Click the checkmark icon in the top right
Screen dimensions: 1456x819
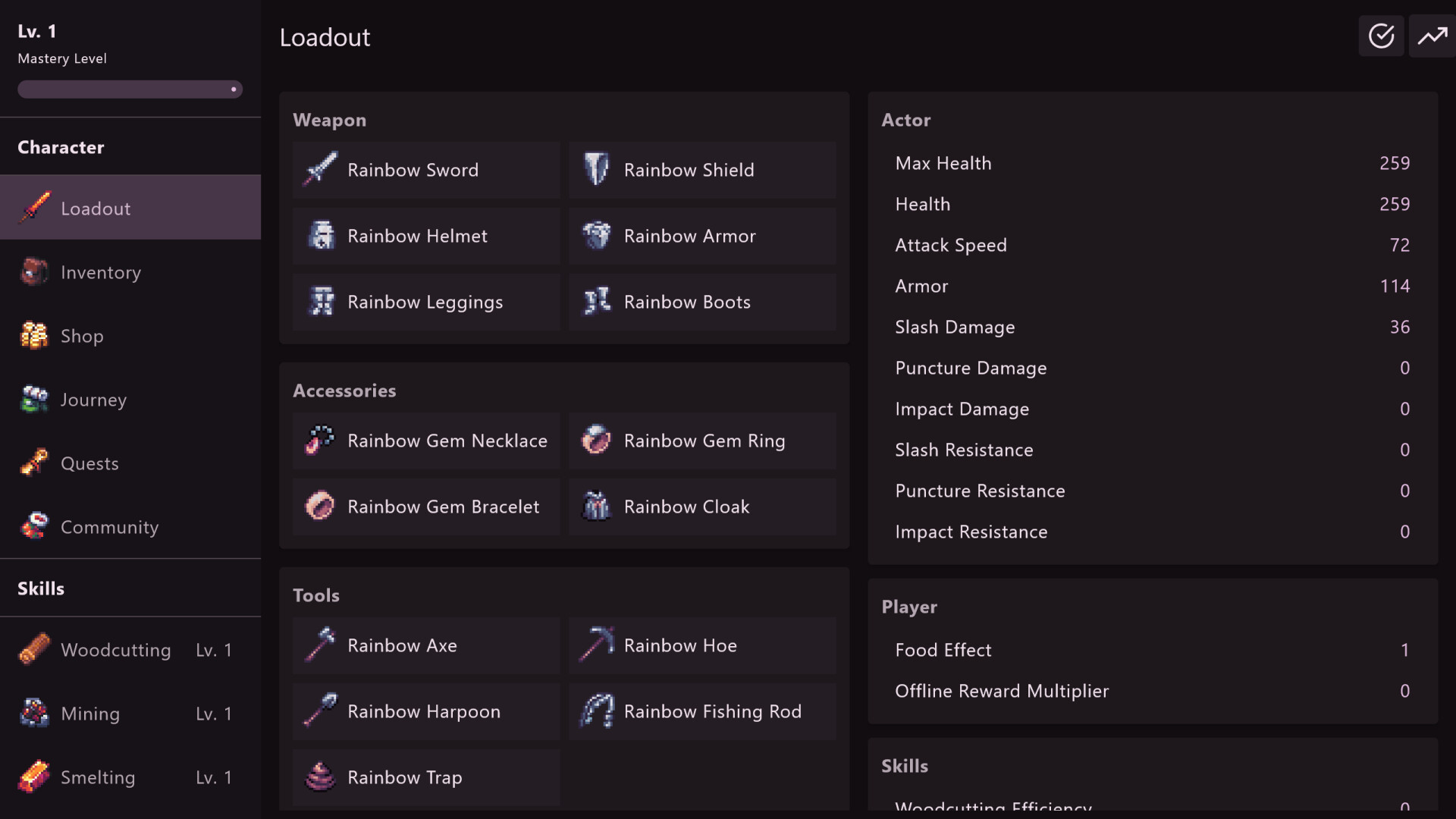pos(1381,36)
